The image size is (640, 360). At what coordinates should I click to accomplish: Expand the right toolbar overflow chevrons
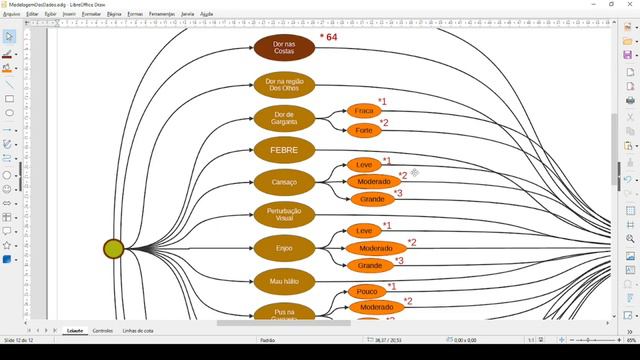pyautogui.click(x=630, y=332)
